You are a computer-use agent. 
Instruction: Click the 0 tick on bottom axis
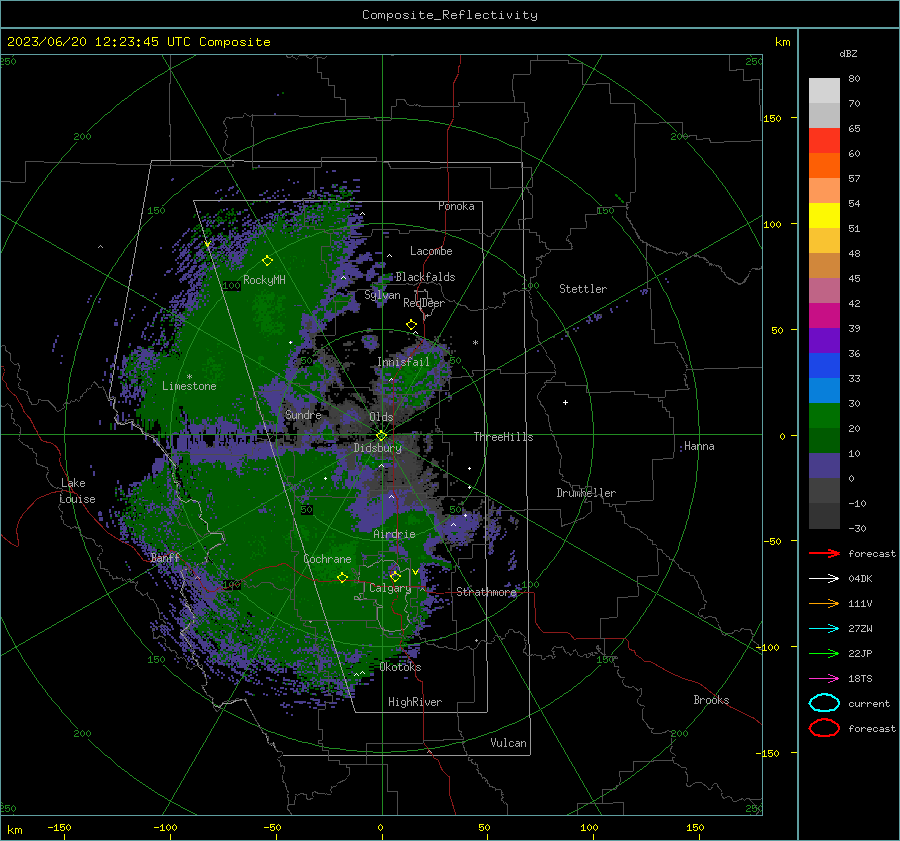[381, 827]
